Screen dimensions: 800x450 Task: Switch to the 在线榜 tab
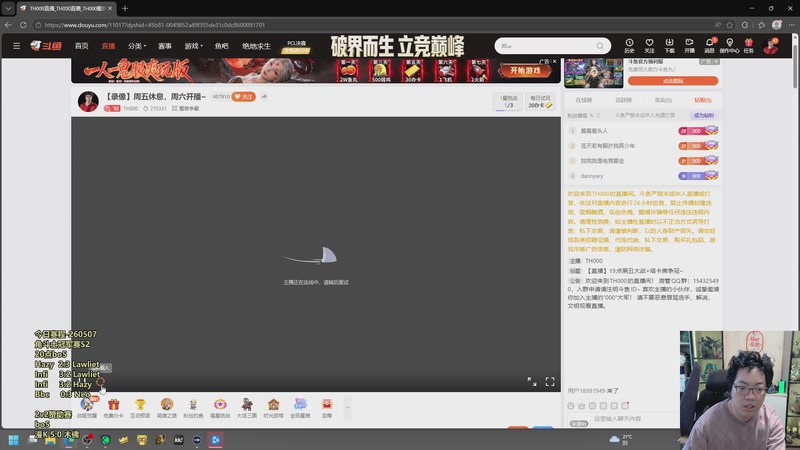coord(584,100)
